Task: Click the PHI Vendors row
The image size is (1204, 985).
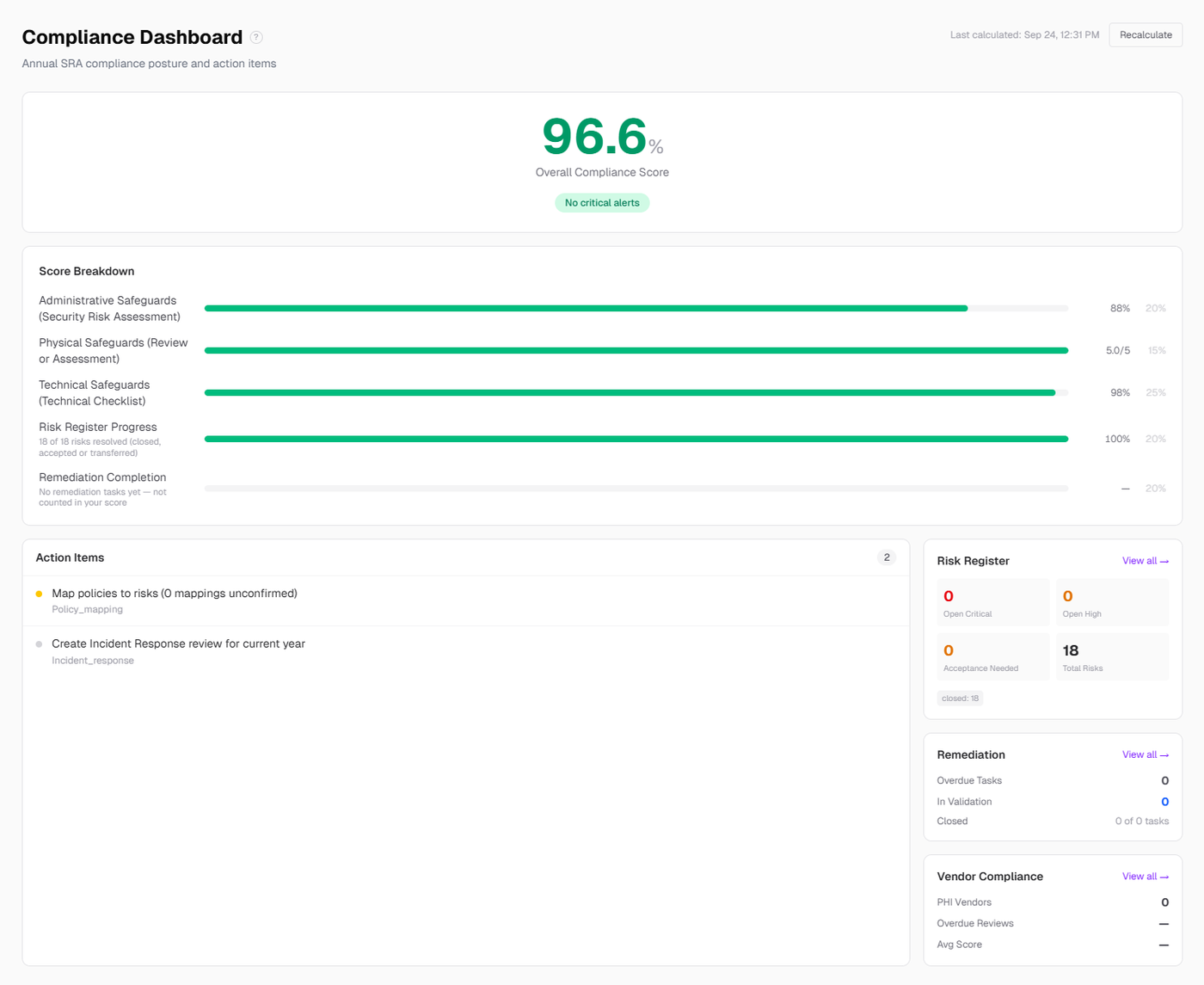Action: pyautogui.click(x=1053, y=902)
